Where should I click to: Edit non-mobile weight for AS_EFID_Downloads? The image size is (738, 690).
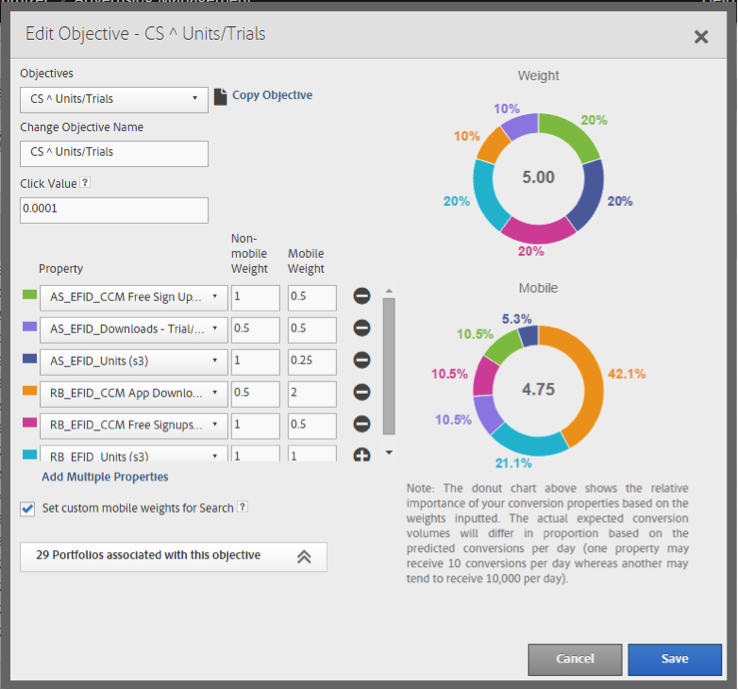tap(255, 329)
